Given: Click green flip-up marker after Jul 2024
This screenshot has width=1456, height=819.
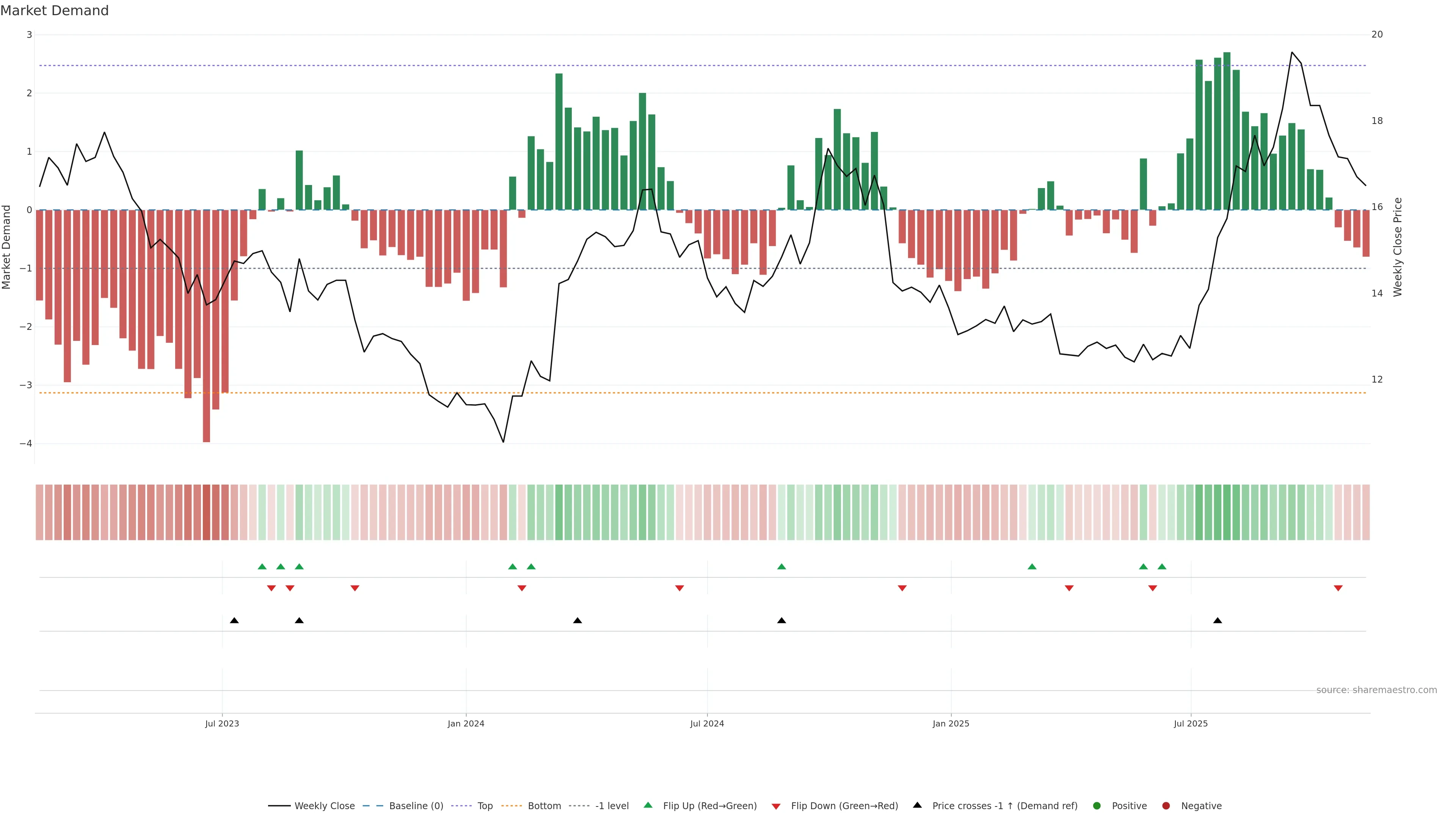Looking at the screenshot, I should point(781,567).
